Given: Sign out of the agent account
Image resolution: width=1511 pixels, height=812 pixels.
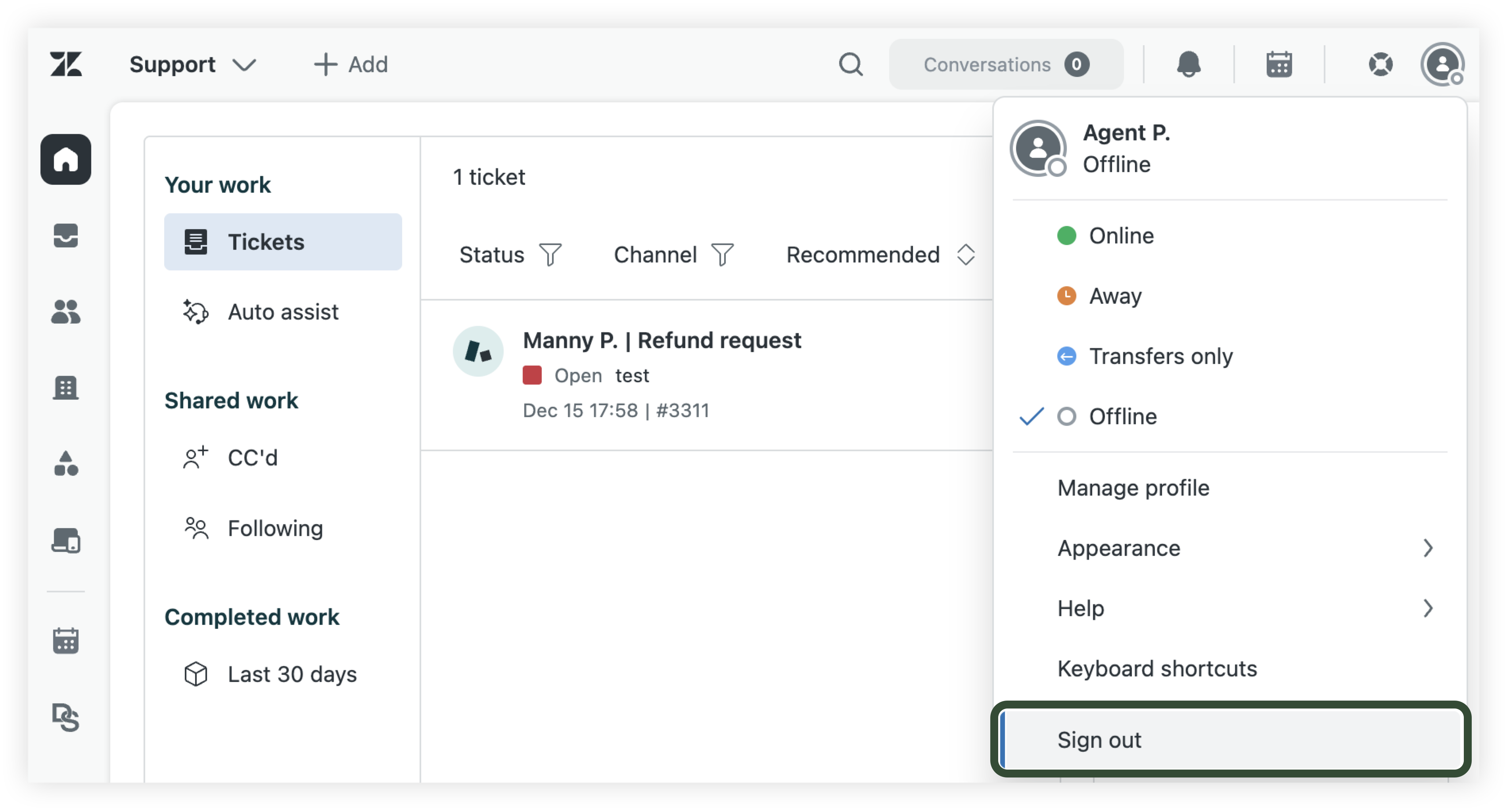Looking at the screenshot, I should pos(1099,739).
